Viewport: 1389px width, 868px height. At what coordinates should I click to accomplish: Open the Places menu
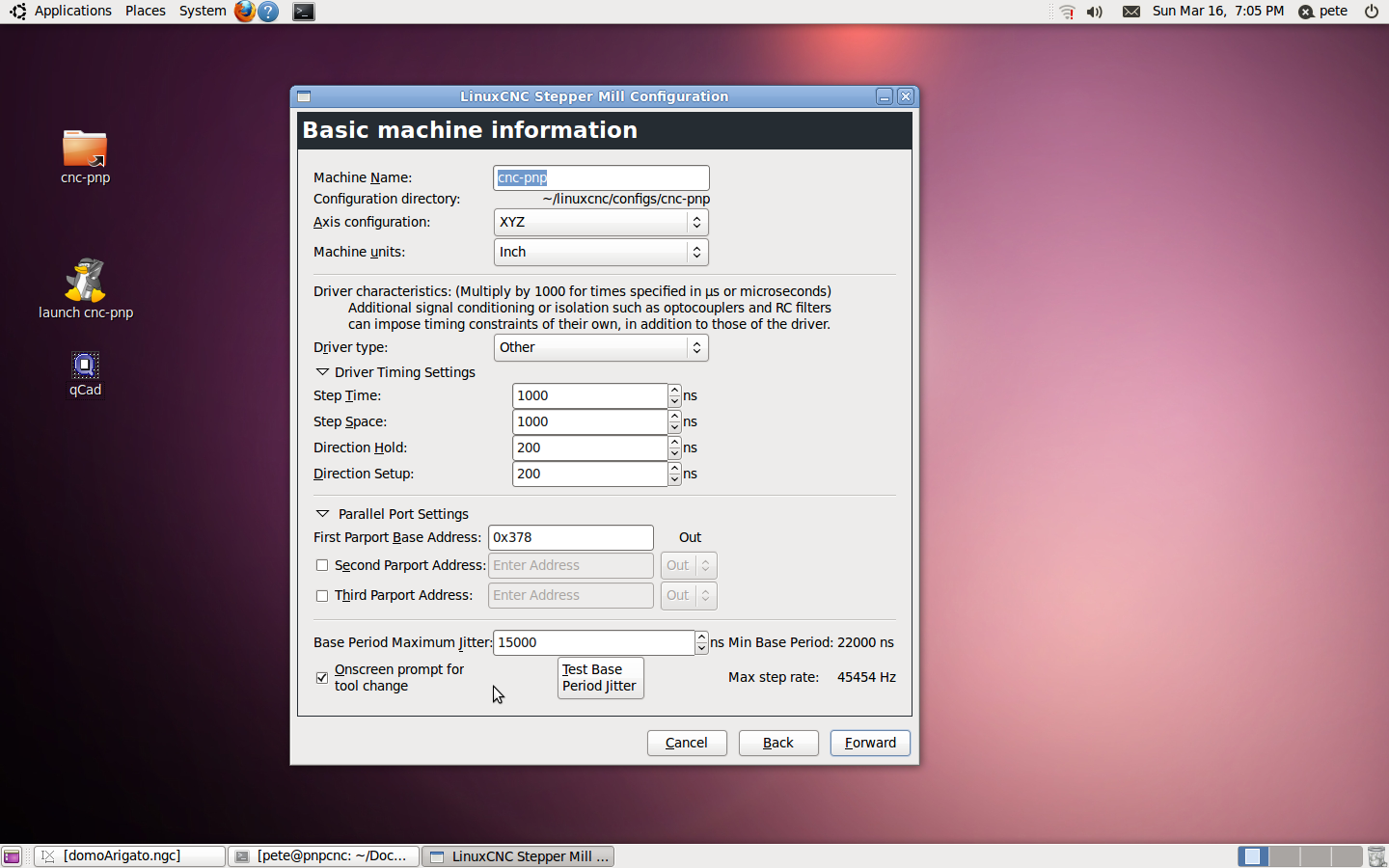tap(146, 11)
